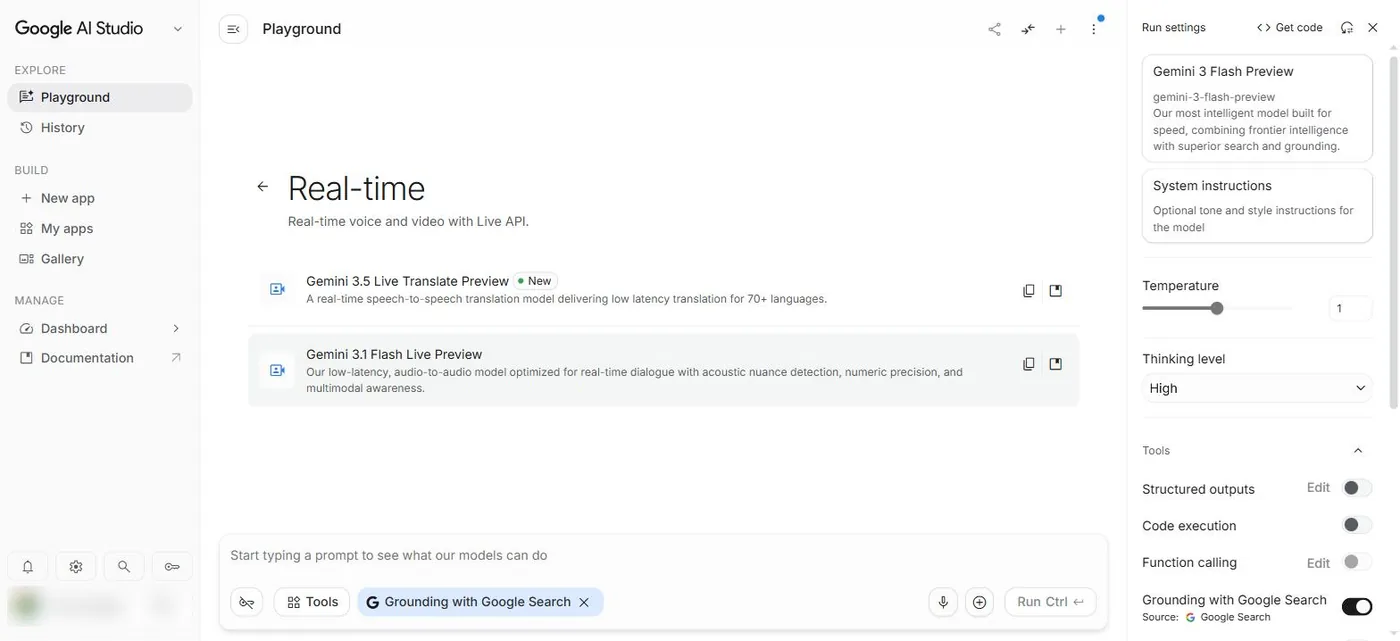Edit Function calling settings
1400x641 pixels.
click(x=1318, y=563)
